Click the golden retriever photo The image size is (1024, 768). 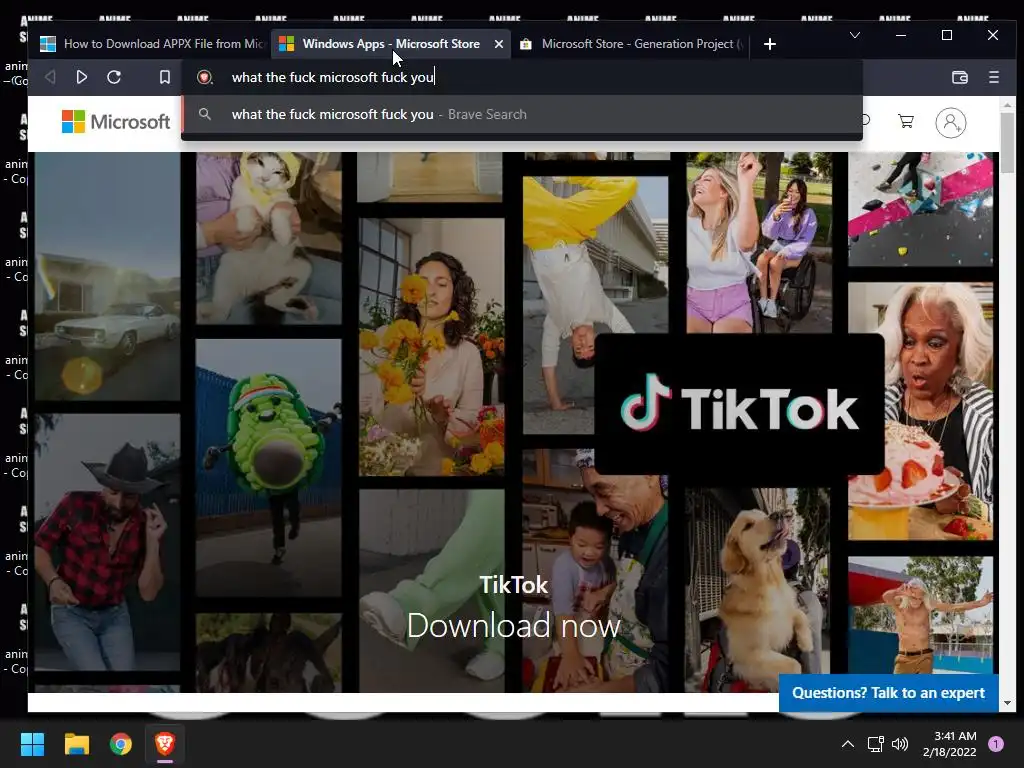pos(757,590)
